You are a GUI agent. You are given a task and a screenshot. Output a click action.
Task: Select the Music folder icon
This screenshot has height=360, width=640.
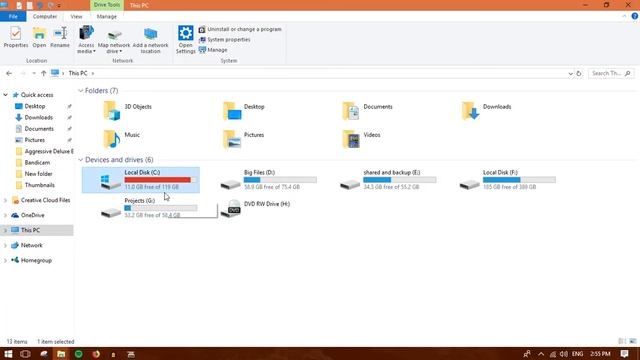[111, 139]
